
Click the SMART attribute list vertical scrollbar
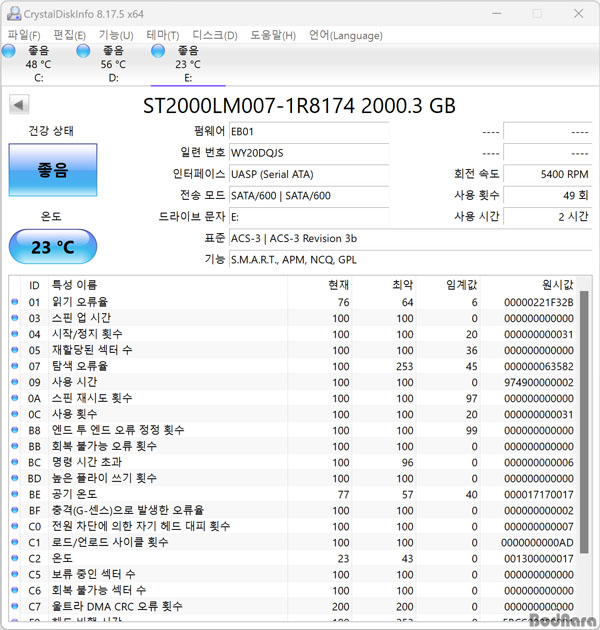584,422
